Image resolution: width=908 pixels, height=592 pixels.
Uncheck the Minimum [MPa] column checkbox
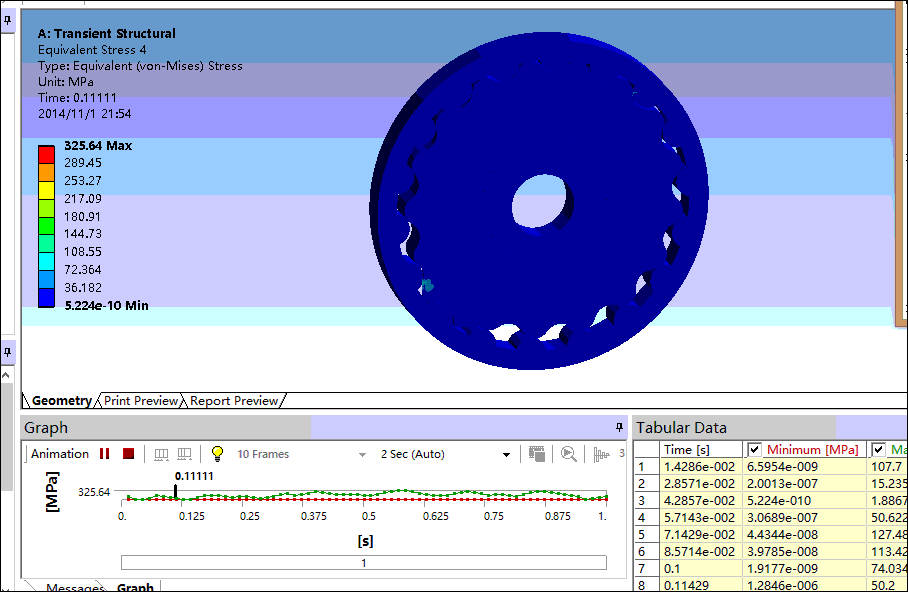(x=754, y=450)
